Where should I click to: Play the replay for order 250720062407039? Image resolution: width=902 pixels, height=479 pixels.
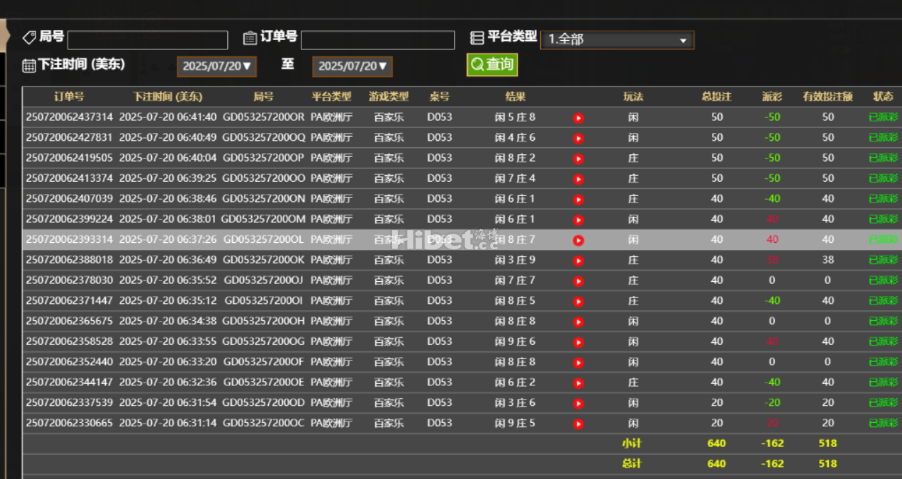(x=578, y=199)
